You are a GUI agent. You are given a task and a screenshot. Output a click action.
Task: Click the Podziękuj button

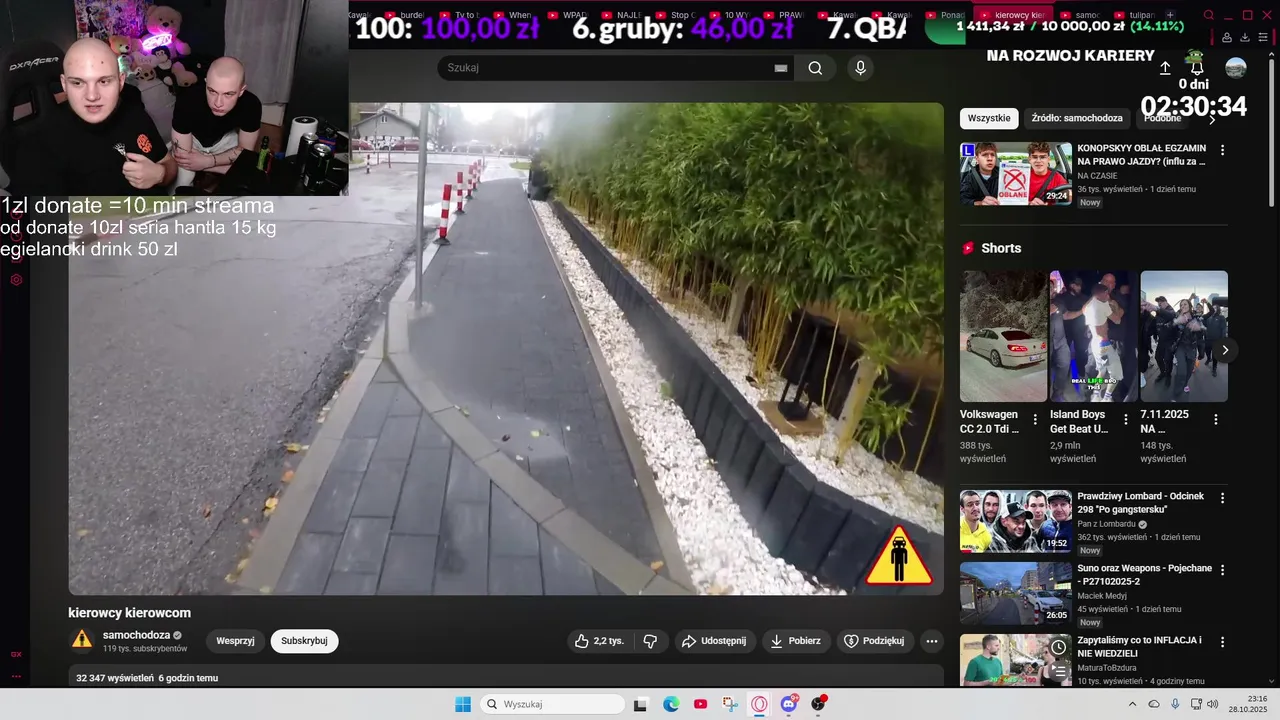click(x=874, y=641)
